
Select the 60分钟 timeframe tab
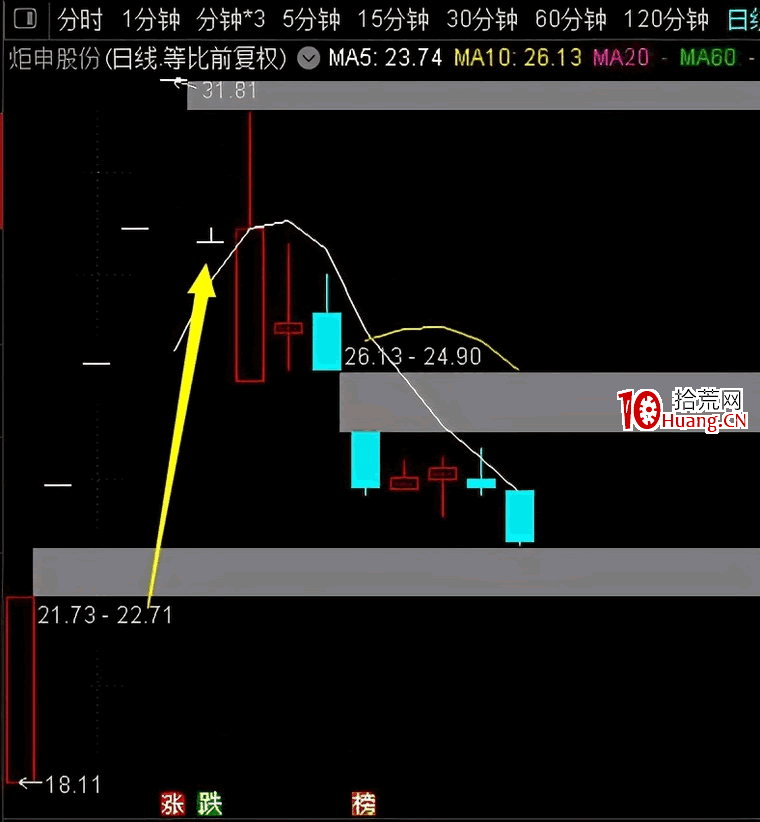pos(570,20)
